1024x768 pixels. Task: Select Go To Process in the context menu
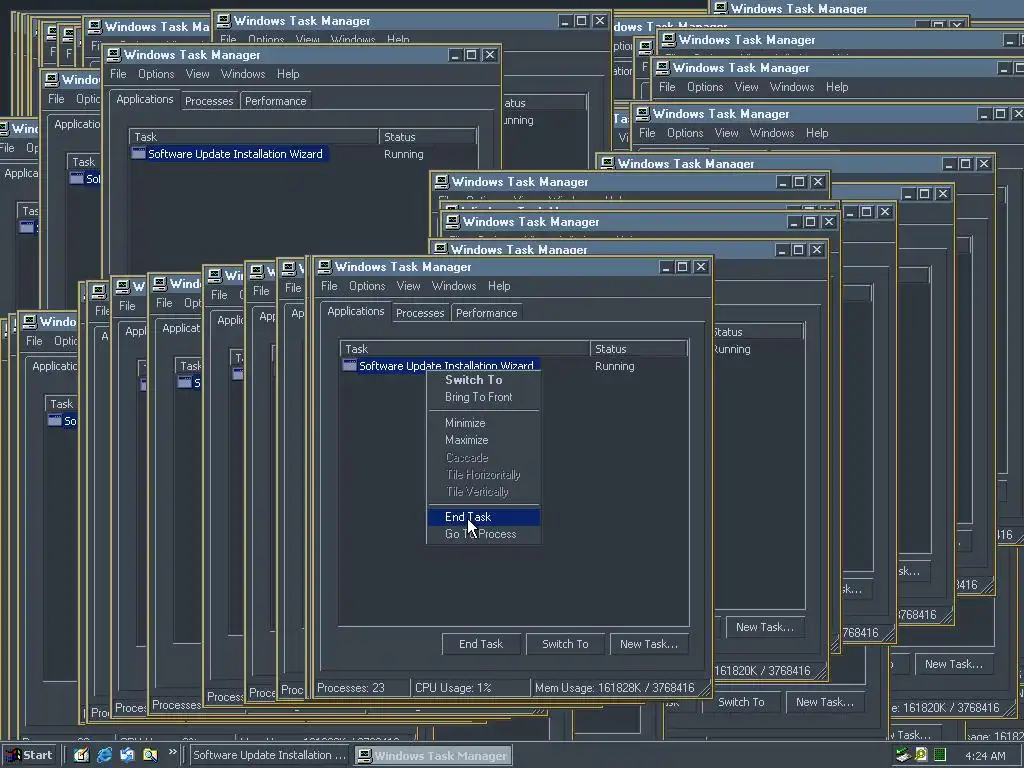tap(483, 534)
